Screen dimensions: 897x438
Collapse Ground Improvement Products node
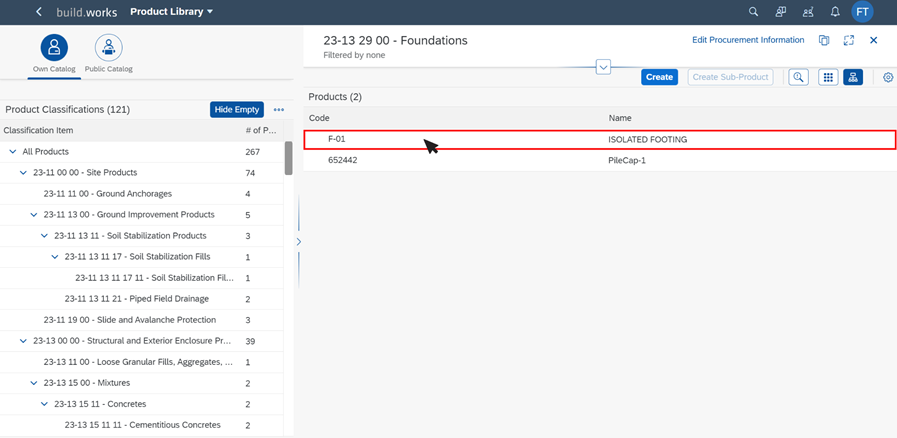pos(34,214)
